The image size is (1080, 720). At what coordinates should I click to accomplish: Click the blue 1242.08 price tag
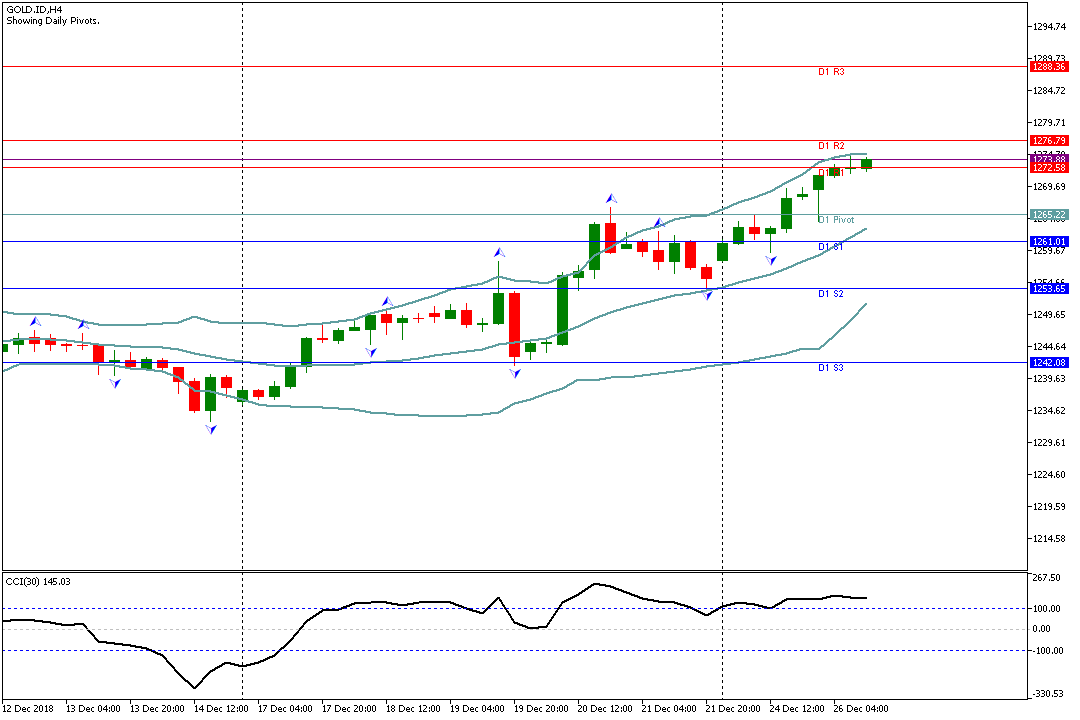point(1049,362)
